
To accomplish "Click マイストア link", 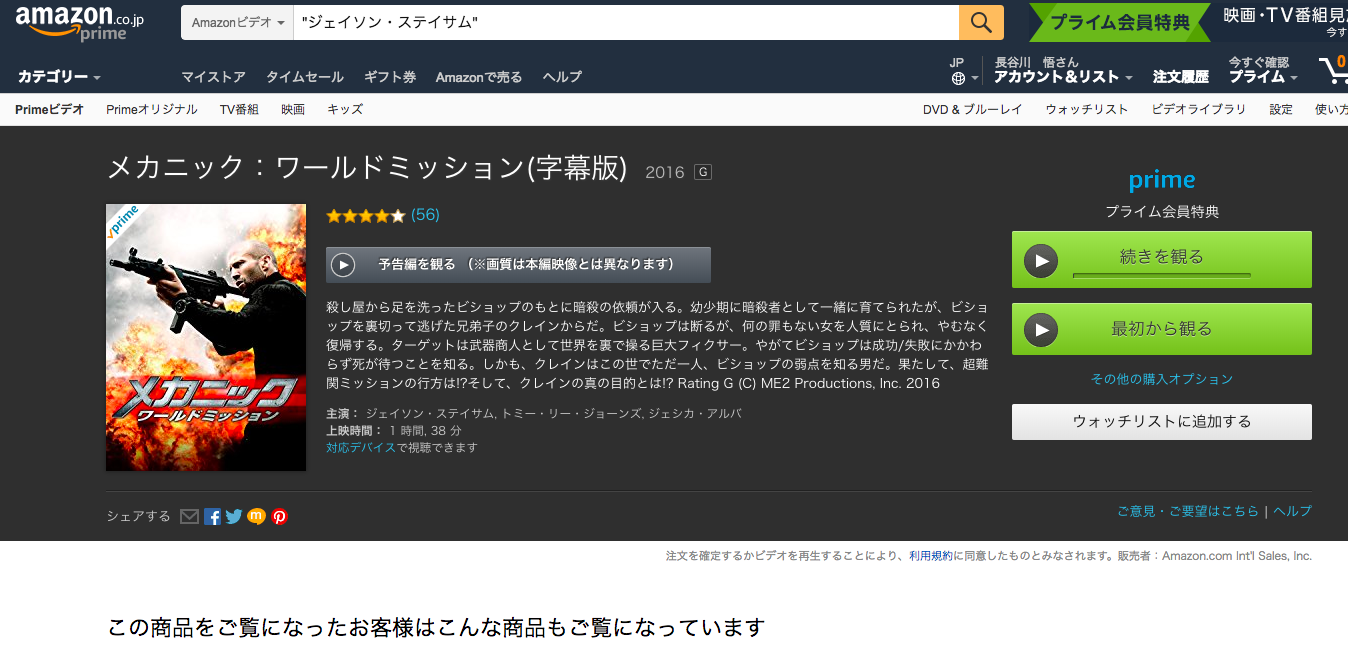I will 213,77.
